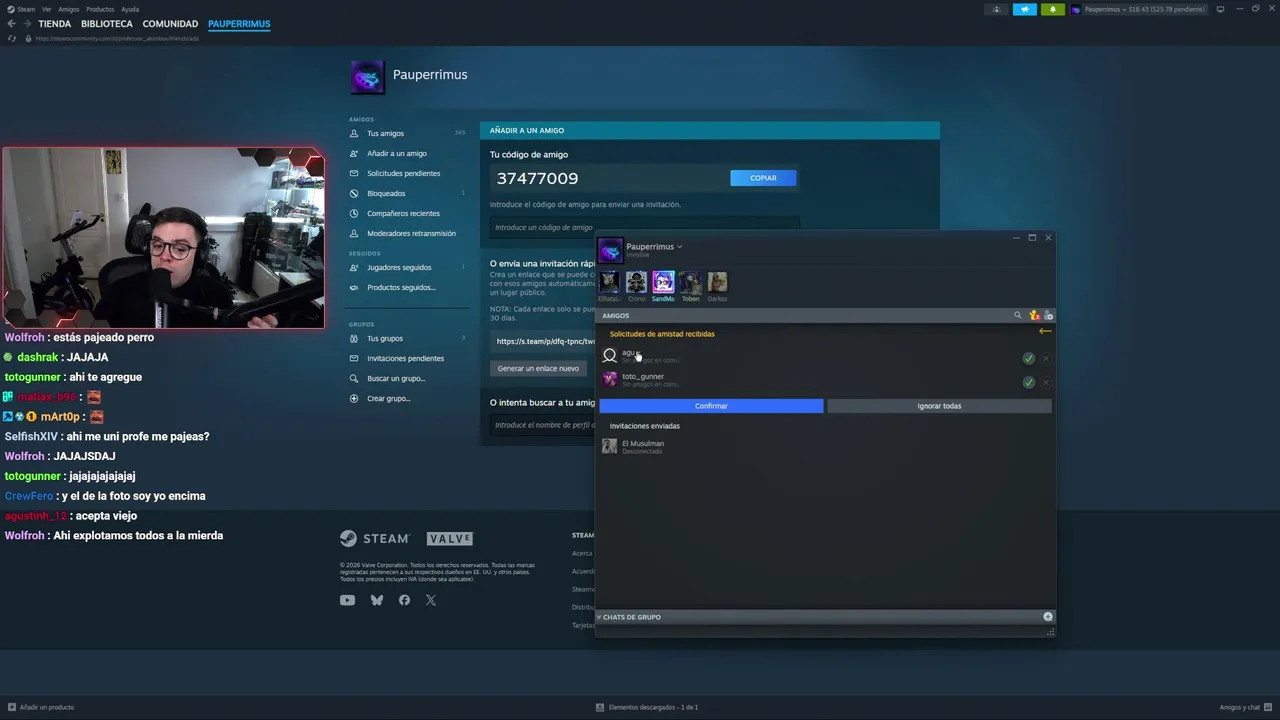Click Generar un enlace nuevo button
The height and width of the screenshot is (720, 1280).
(538, 368)
